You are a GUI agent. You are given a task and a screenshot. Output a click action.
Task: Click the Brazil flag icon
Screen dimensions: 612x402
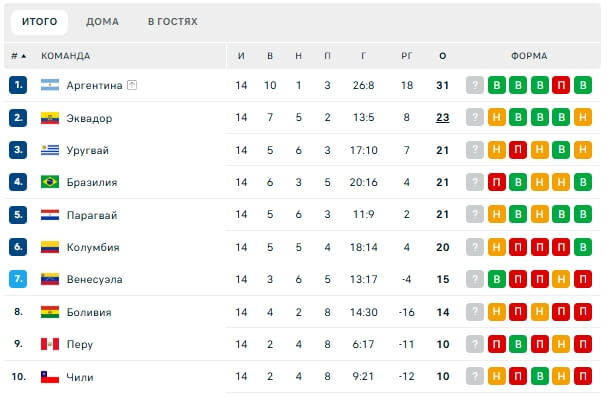click(x=50, y=182)
